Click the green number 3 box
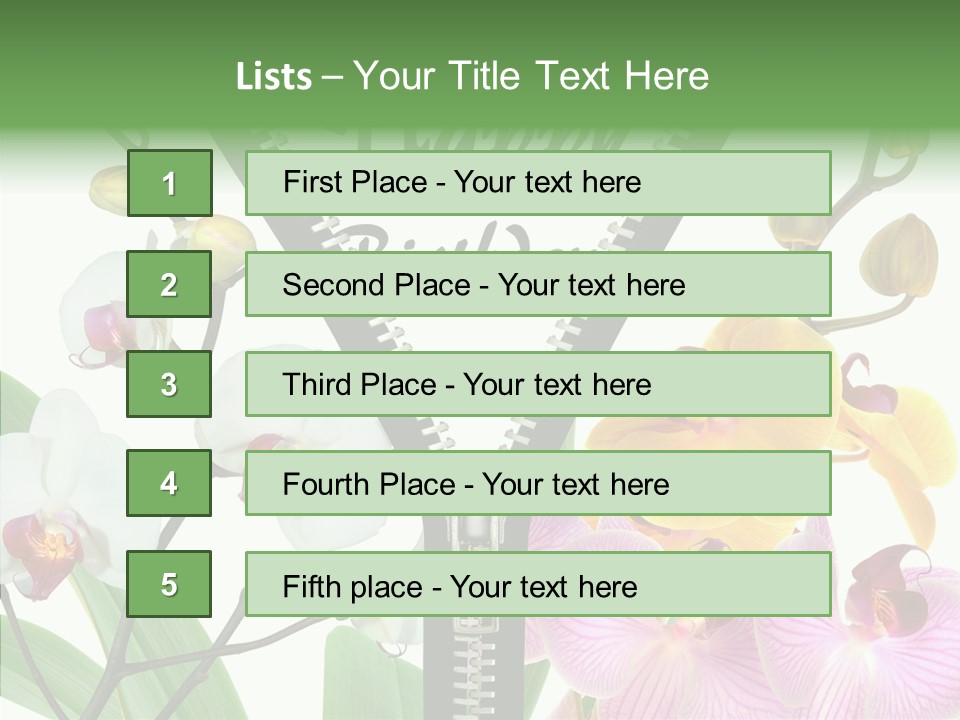The width and height of the screenshot is (960, 720). pyautogui.click(x=169, y=384)
